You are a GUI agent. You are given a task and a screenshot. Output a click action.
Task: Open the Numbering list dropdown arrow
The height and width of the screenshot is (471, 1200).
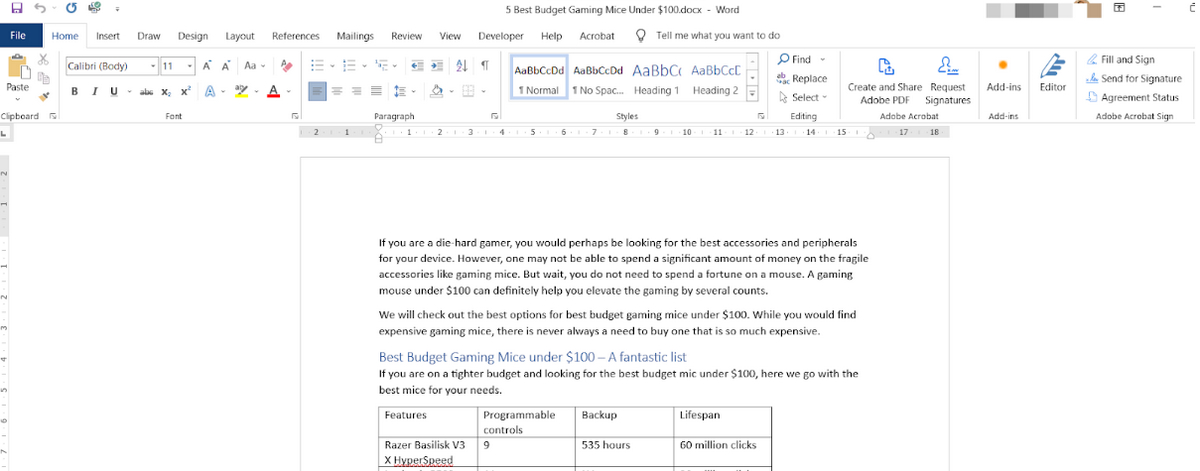(364, 66)
